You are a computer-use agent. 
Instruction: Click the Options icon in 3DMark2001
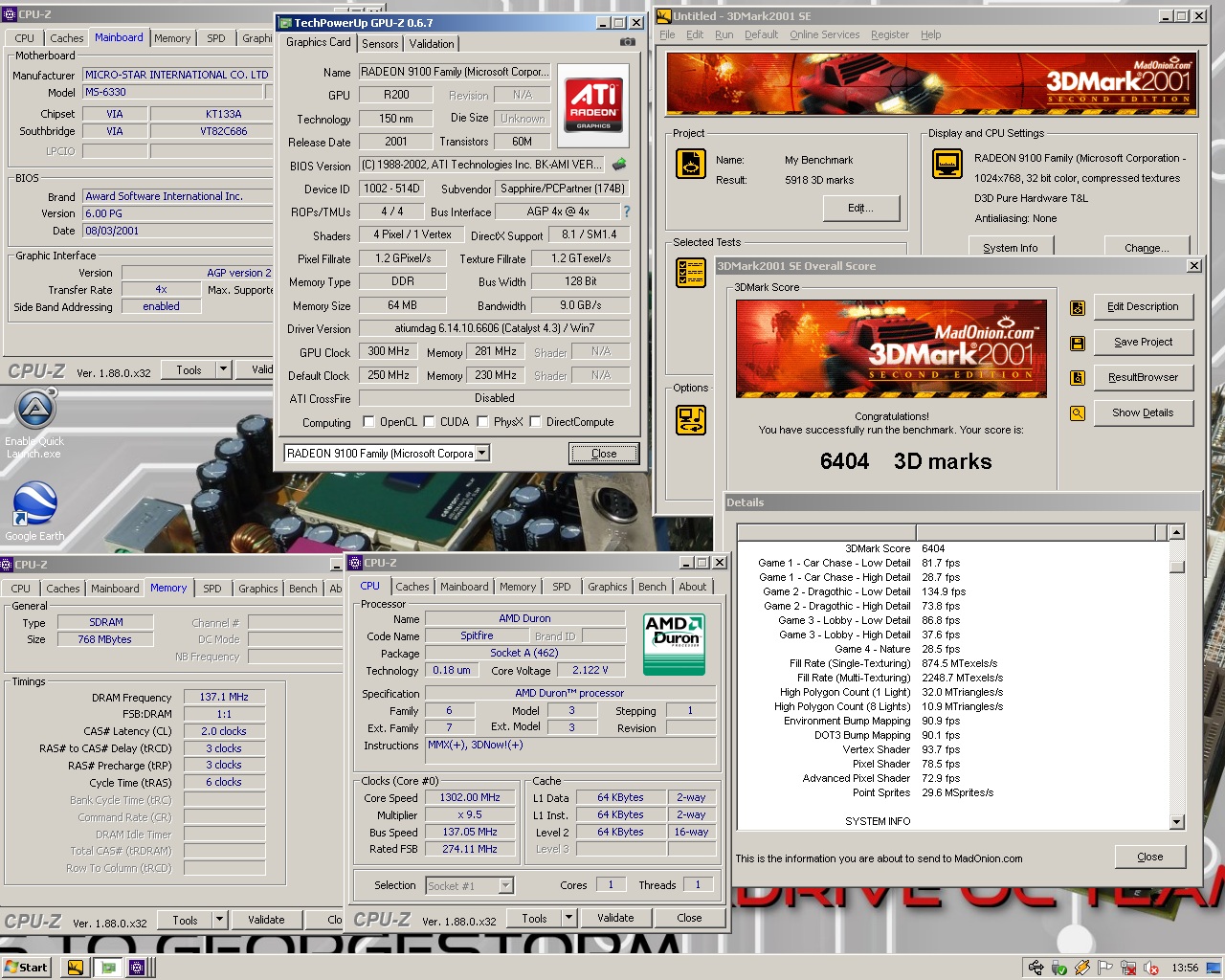[x=691, y=419]
